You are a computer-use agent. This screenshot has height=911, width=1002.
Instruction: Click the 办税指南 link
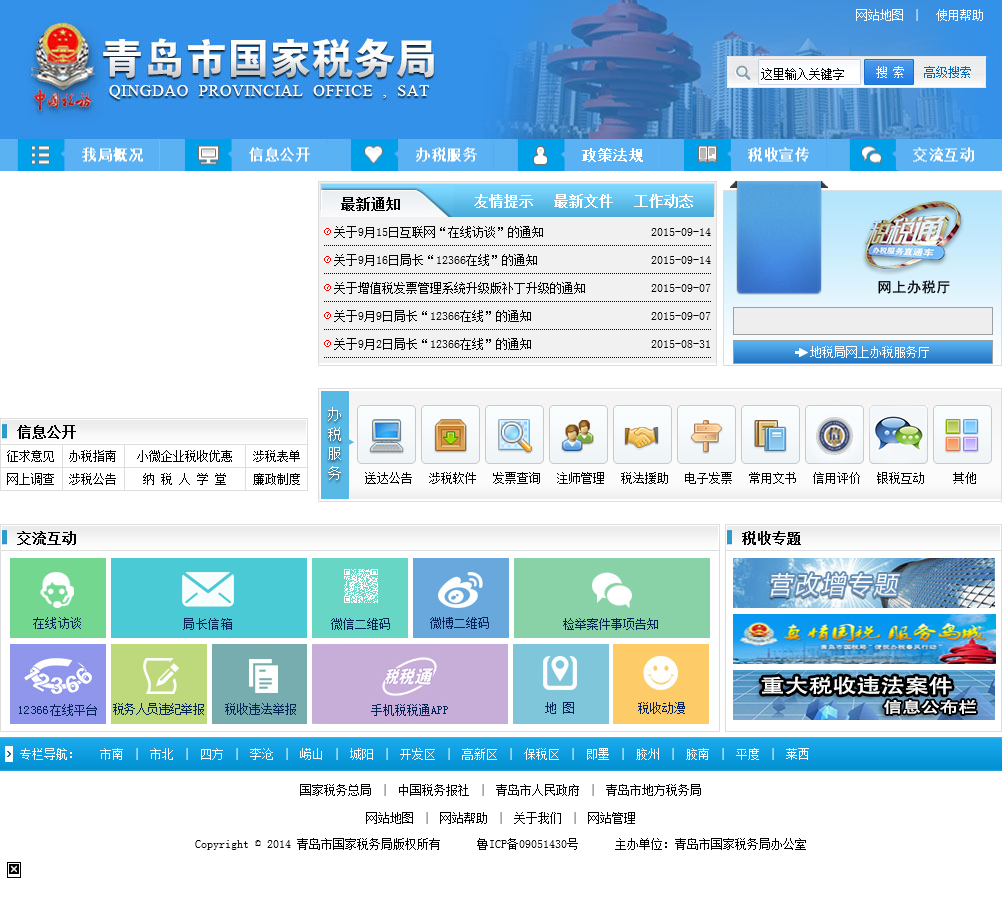tap(93, 456)
